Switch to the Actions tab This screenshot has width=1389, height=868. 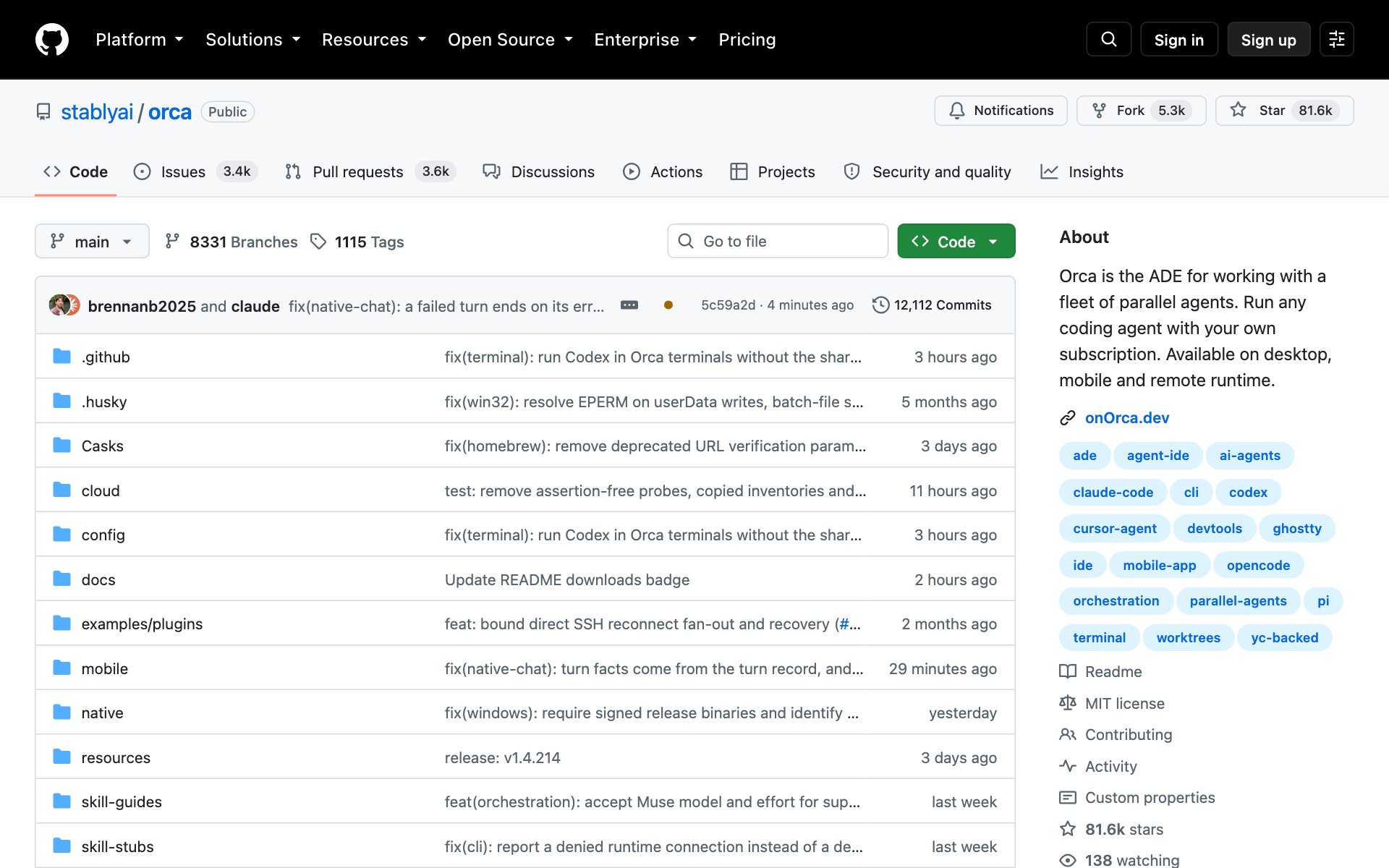(x=663, y=171)
